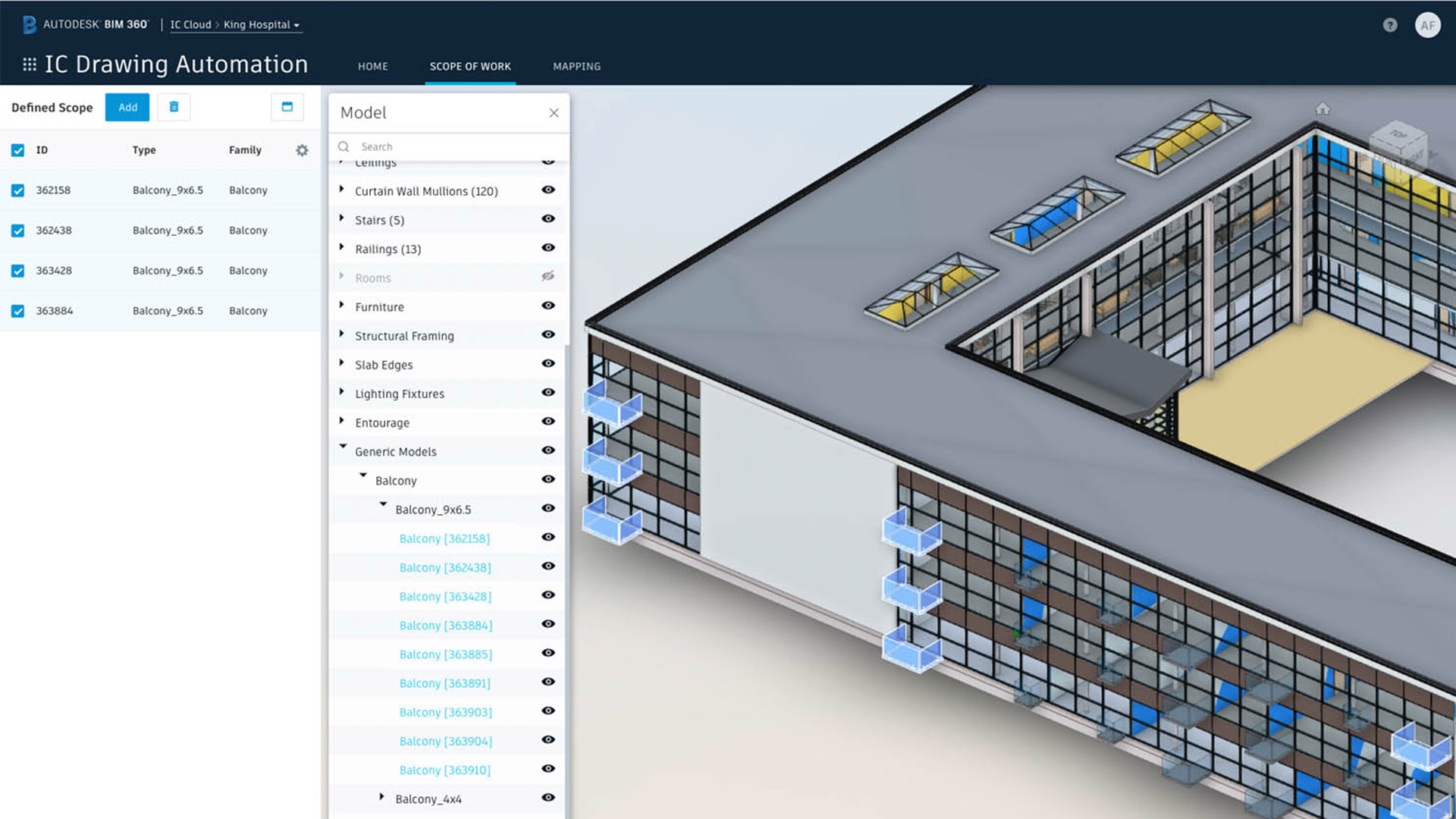Toggle checkbox for element ID 362438
The height and width of the screenshot is (819, 1456).
pos(17,230)
